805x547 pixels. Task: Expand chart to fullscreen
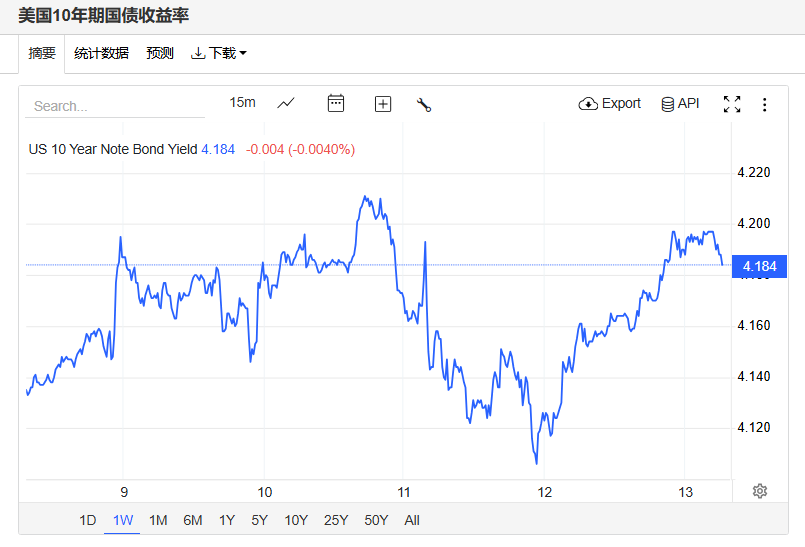click(x=732, y=104)
